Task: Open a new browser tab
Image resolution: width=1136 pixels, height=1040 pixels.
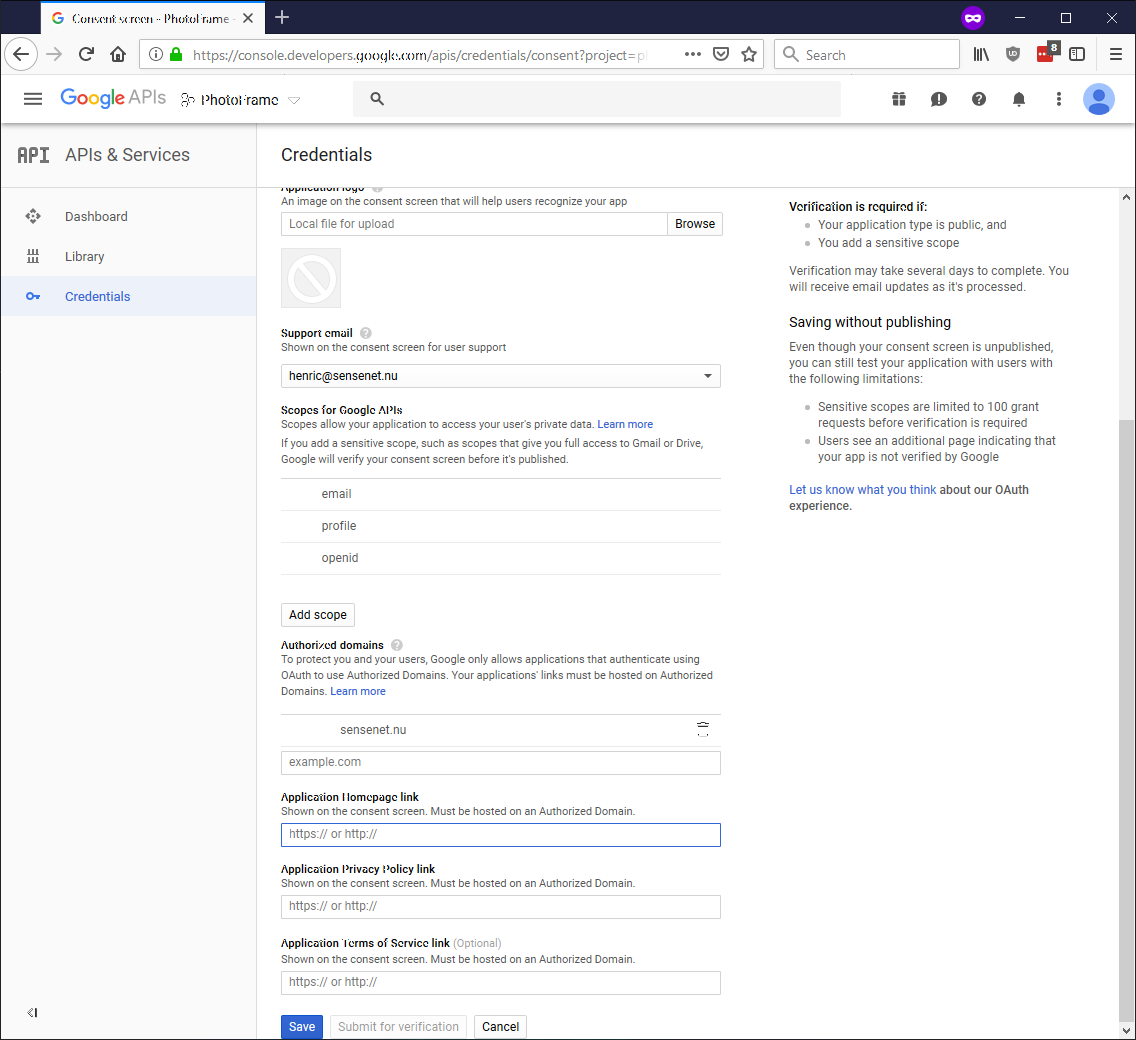Action: [x=282, y=17]
